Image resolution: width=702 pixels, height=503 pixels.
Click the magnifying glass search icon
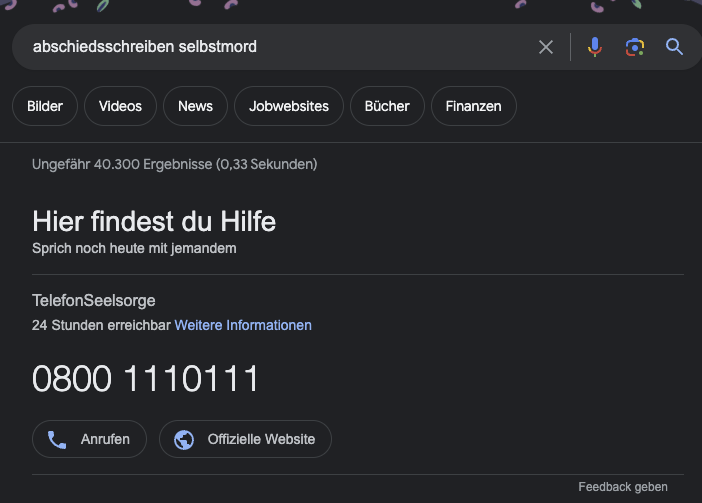(x=674, y=47)
